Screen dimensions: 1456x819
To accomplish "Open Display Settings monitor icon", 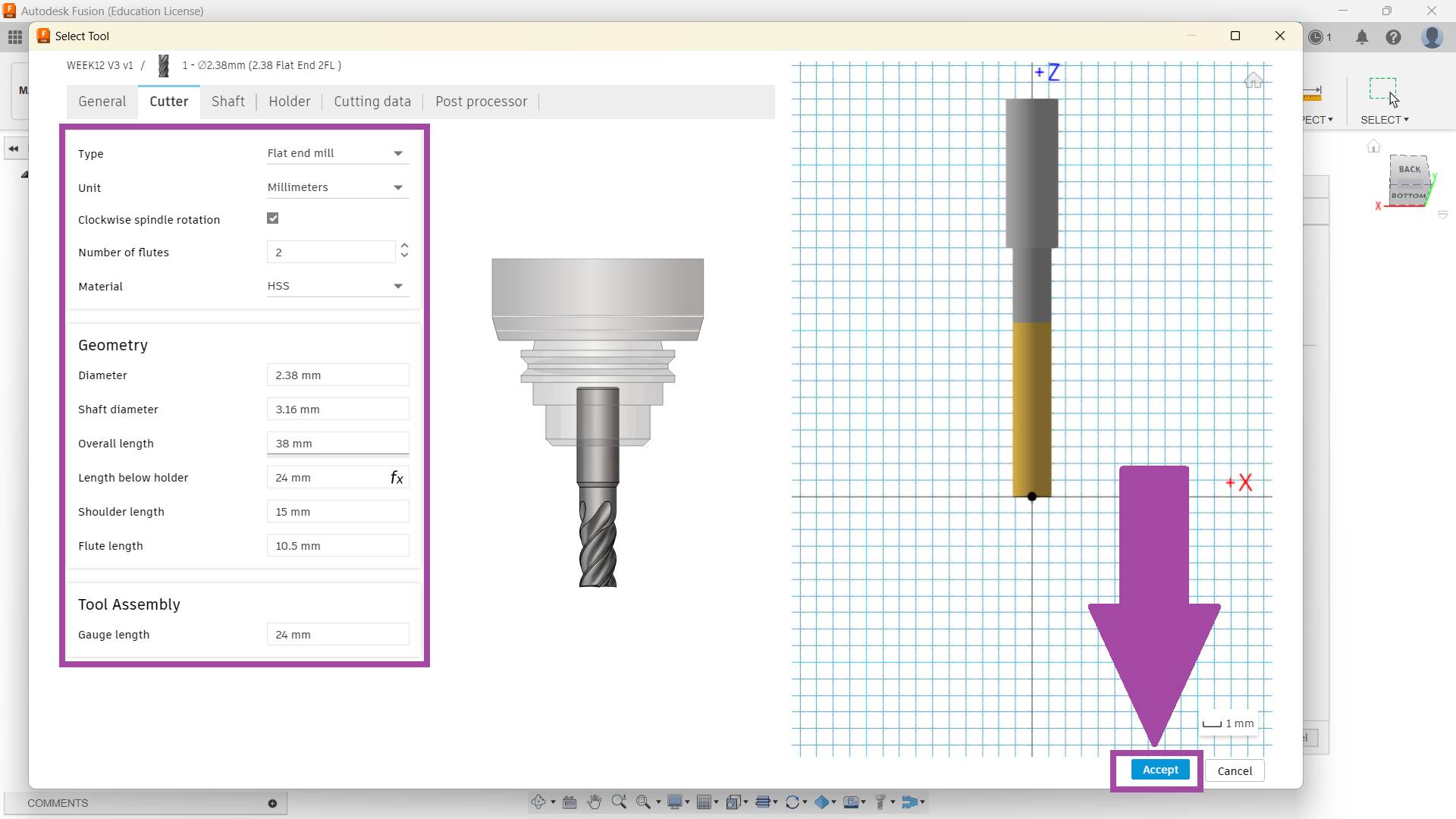I will tap(674, 802).
